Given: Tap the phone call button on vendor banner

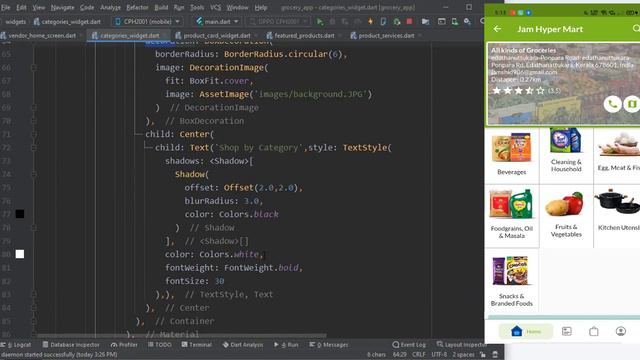Looking at the screenshot, I should click(x=612, y=104).
